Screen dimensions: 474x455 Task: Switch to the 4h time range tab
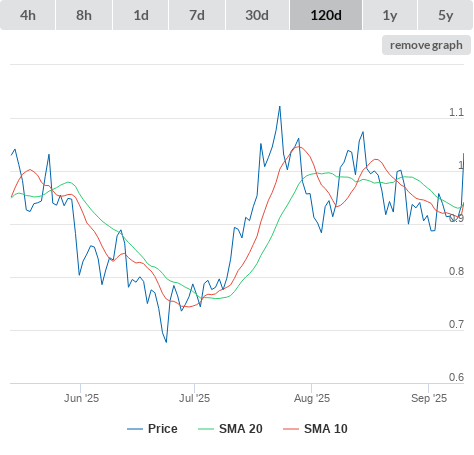(28, 15)
